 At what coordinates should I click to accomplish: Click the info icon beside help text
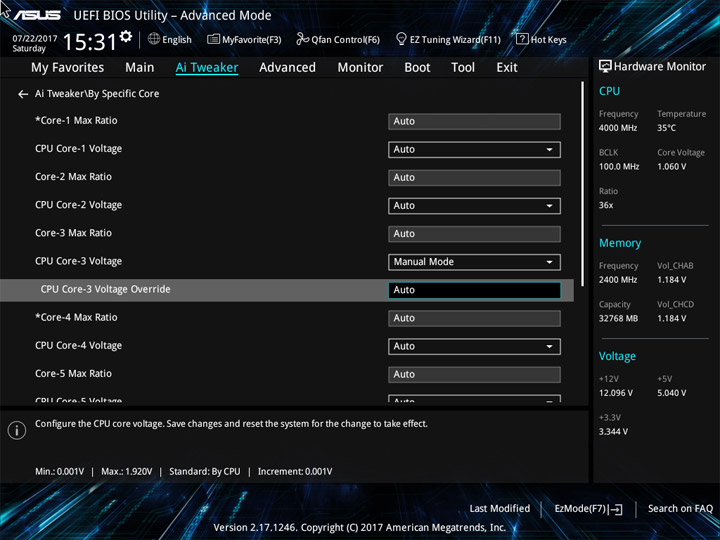17,430
